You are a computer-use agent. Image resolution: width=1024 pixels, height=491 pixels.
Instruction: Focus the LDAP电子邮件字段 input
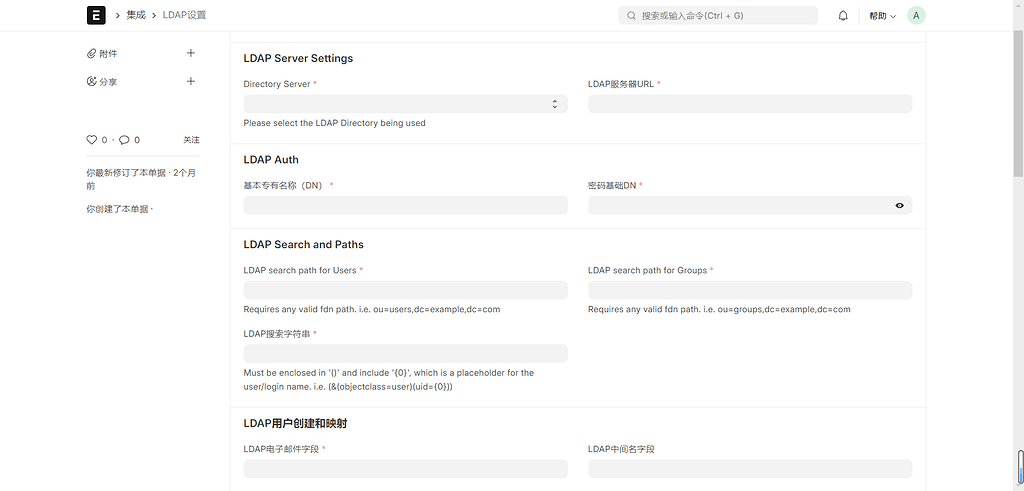coord(406,469)
